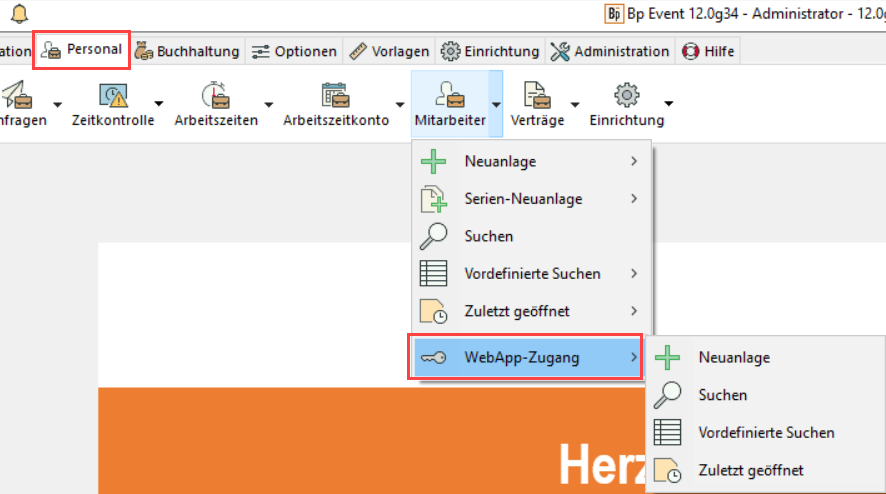Click the Einrichtung gear toolbar icon
This screenshot has width=886, height=494.
pyautogui.click(x=626, y=95)
